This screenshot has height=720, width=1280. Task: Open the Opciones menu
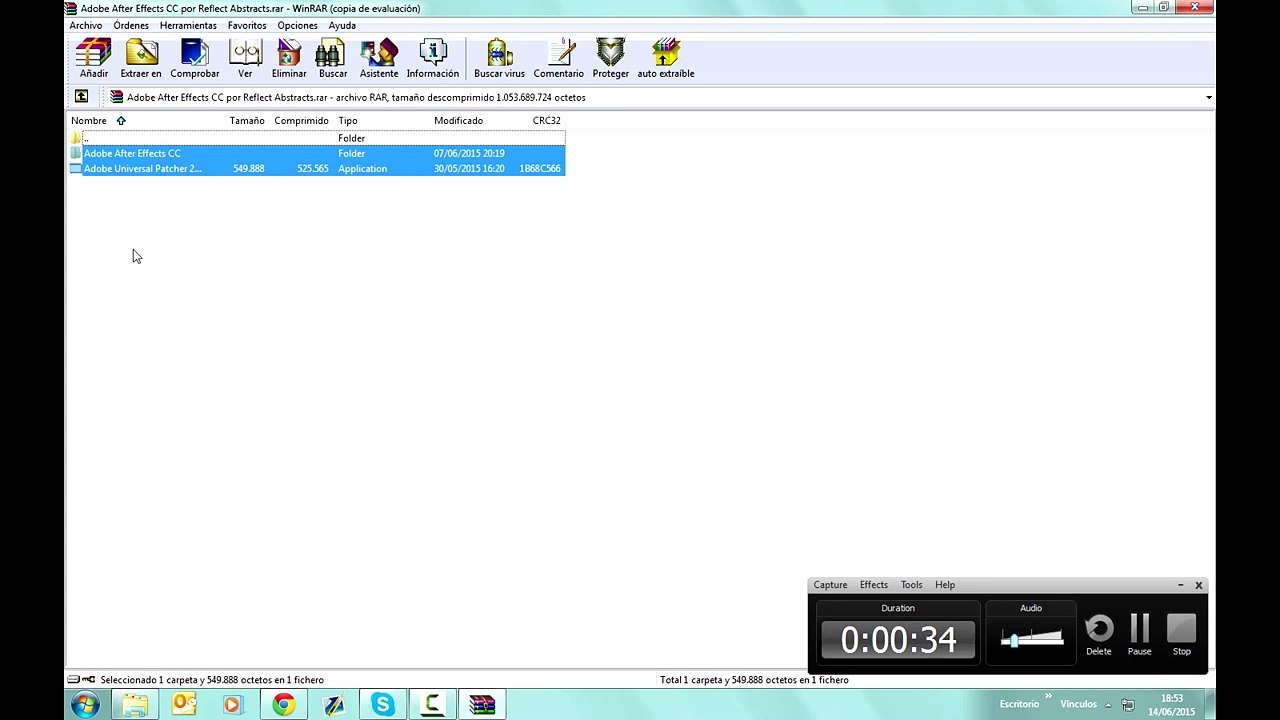coord(297,25)
